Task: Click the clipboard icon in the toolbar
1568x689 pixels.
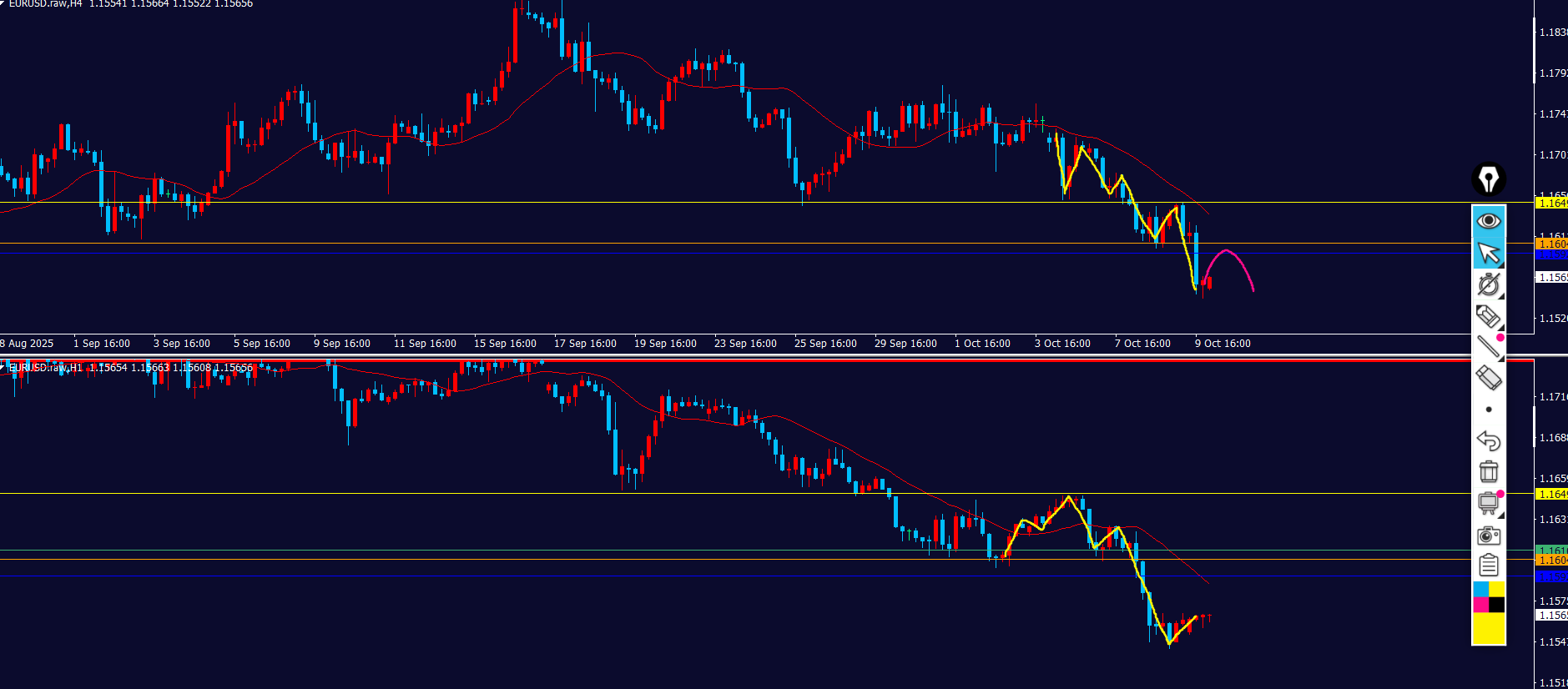Action: [1488, 566]
